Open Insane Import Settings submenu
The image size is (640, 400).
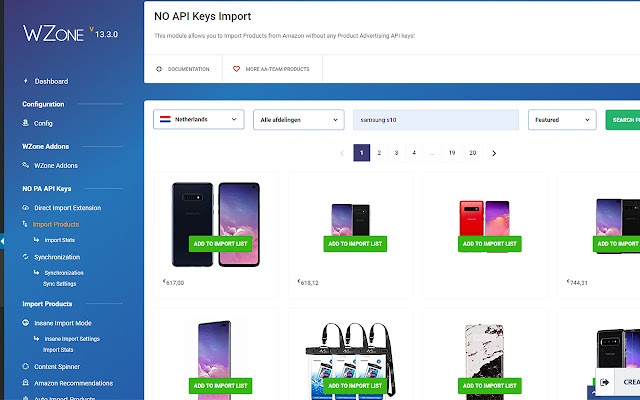[72, 339]
